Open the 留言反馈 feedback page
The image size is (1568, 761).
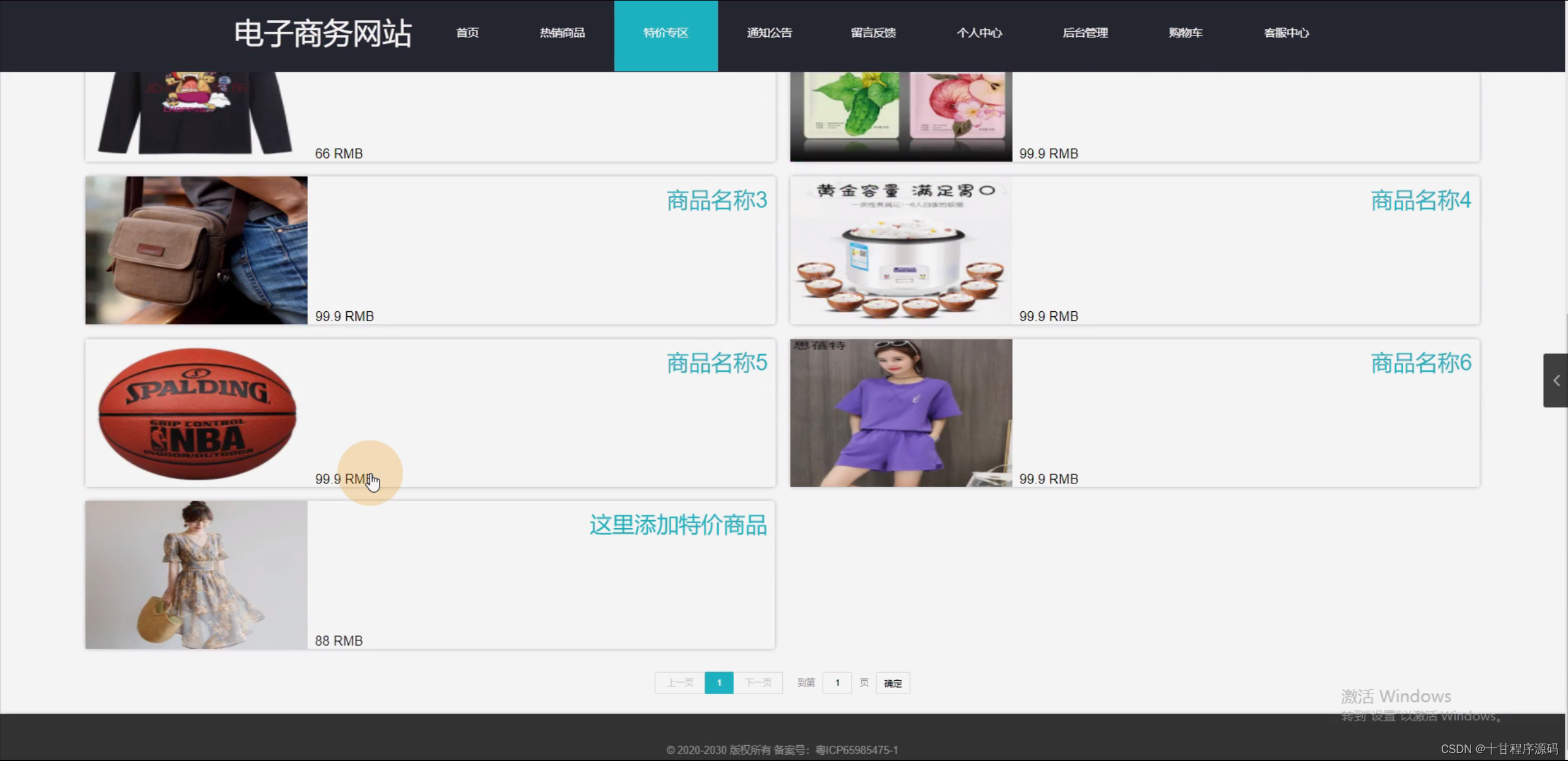[x=873, y=33]
